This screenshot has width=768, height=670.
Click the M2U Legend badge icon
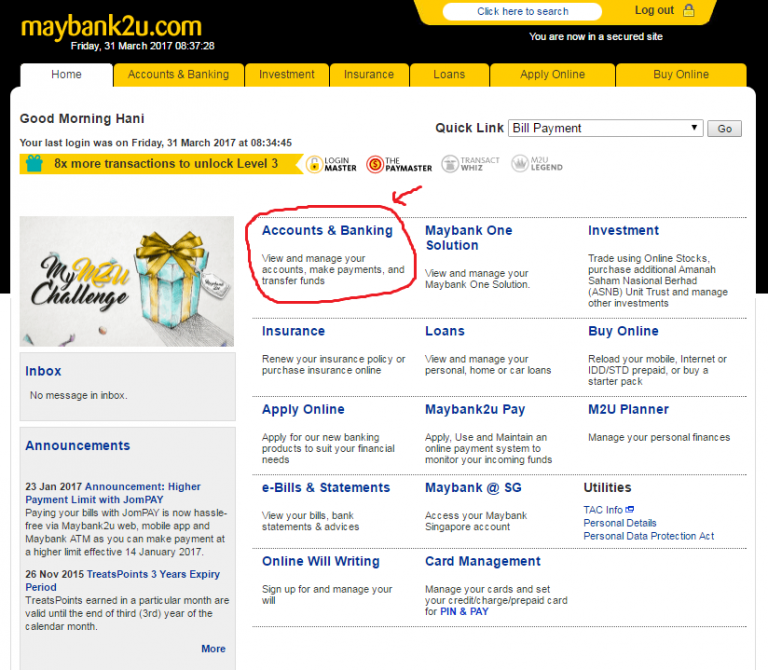[x=520, y=164]
